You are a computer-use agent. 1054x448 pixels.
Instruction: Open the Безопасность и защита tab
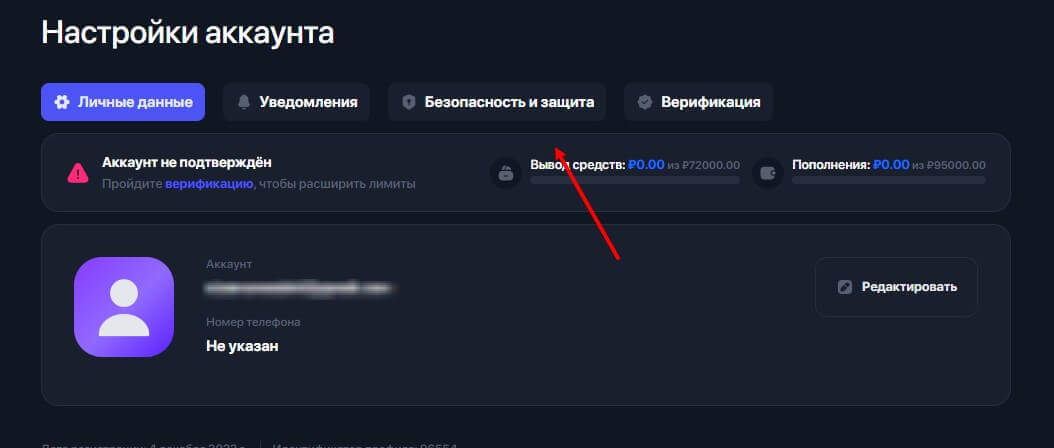pyautogui.click(x=497, y=102)
